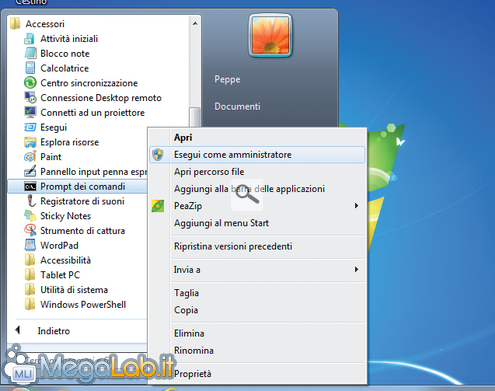Click the Attività iniziali icon
Image resolution: width=495 pixels, height=391 pixels.
[30, 39]
